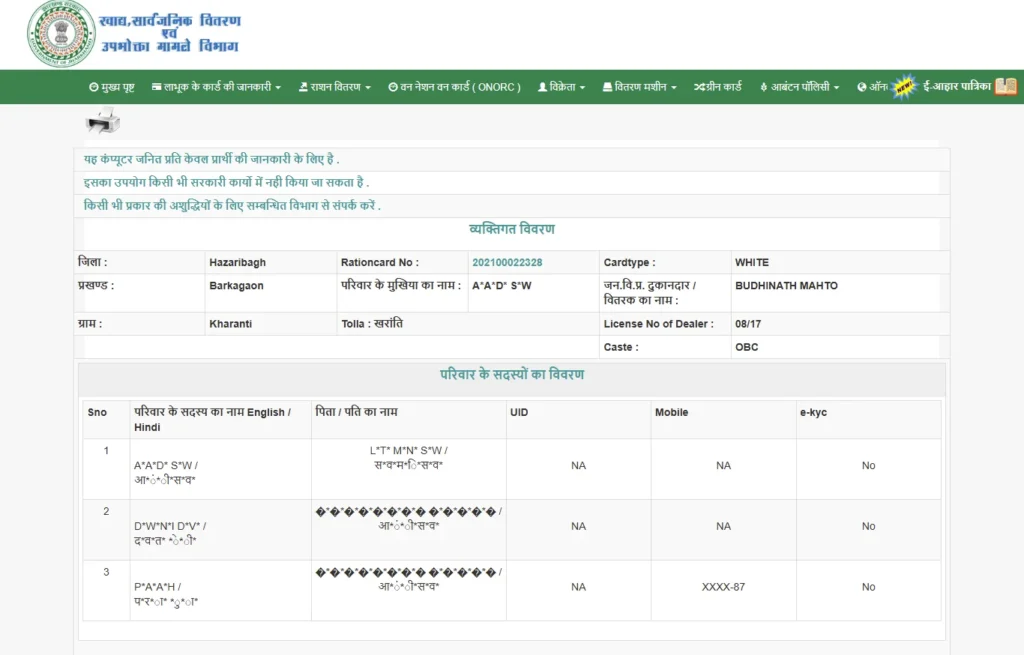Click the Caste value OBC
Image resolution: width=1024 pixels, height=655 pixels.
tap(746, 347)
